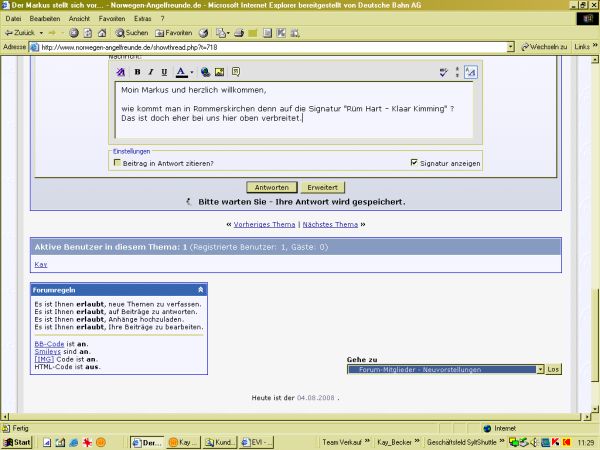Toggle underline formatting in the editor
600x450 pixels.
(x=164, y=72)
